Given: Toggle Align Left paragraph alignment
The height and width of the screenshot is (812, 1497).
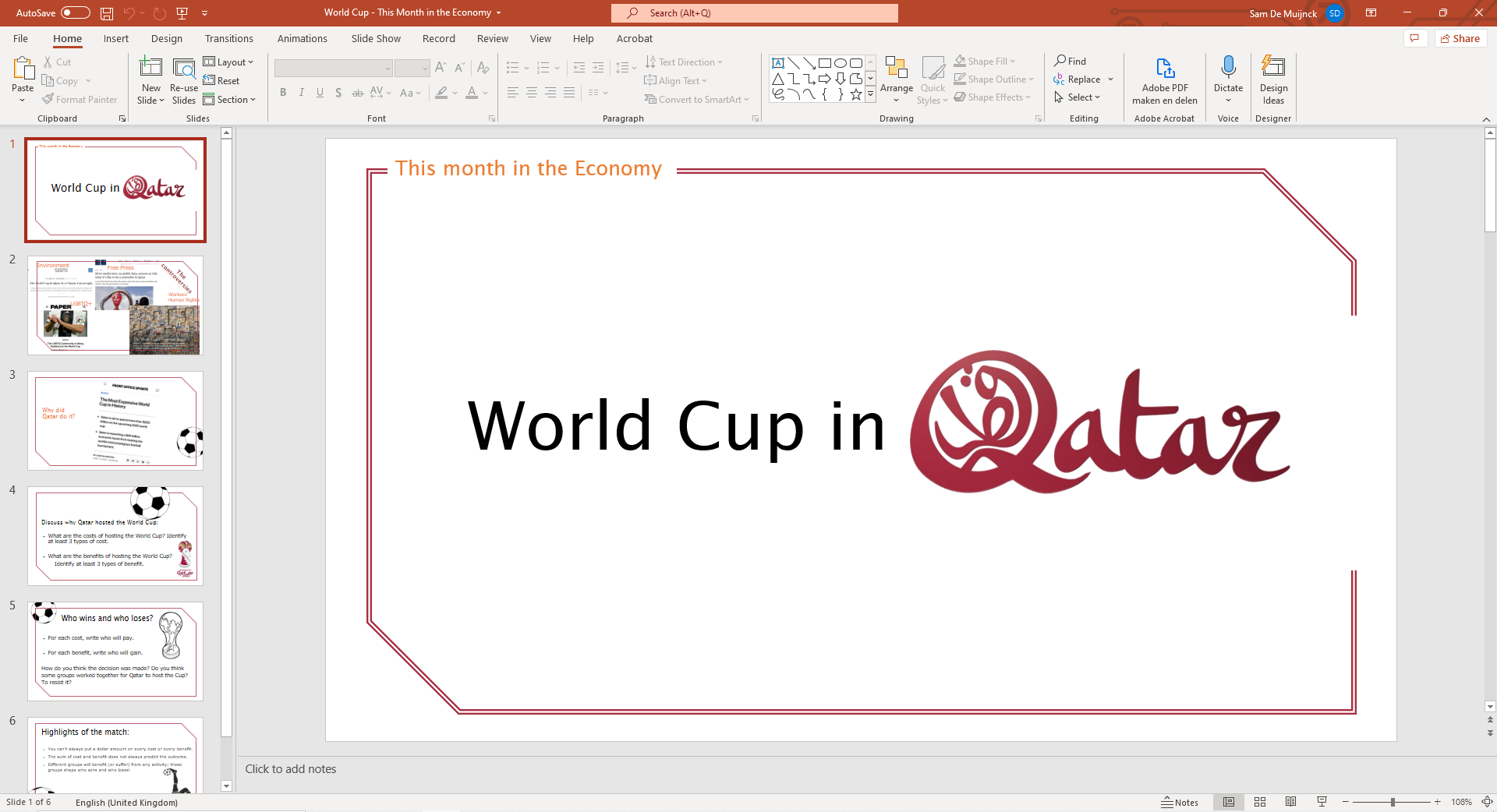Looking at the screenshot, I should (x=513, y=93).
